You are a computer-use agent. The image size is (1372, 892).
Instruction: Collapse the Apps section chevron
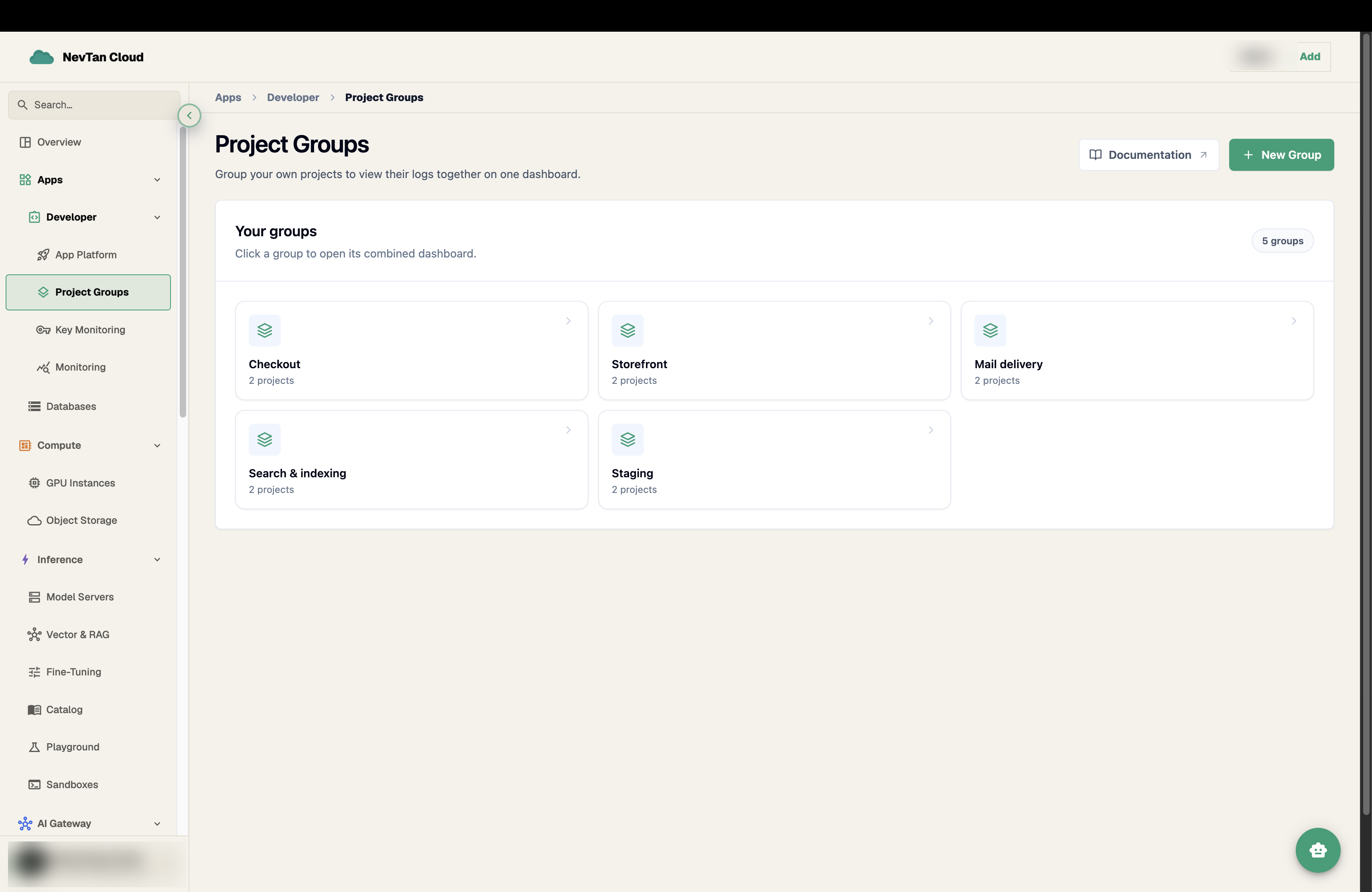[x=157, y=180]
